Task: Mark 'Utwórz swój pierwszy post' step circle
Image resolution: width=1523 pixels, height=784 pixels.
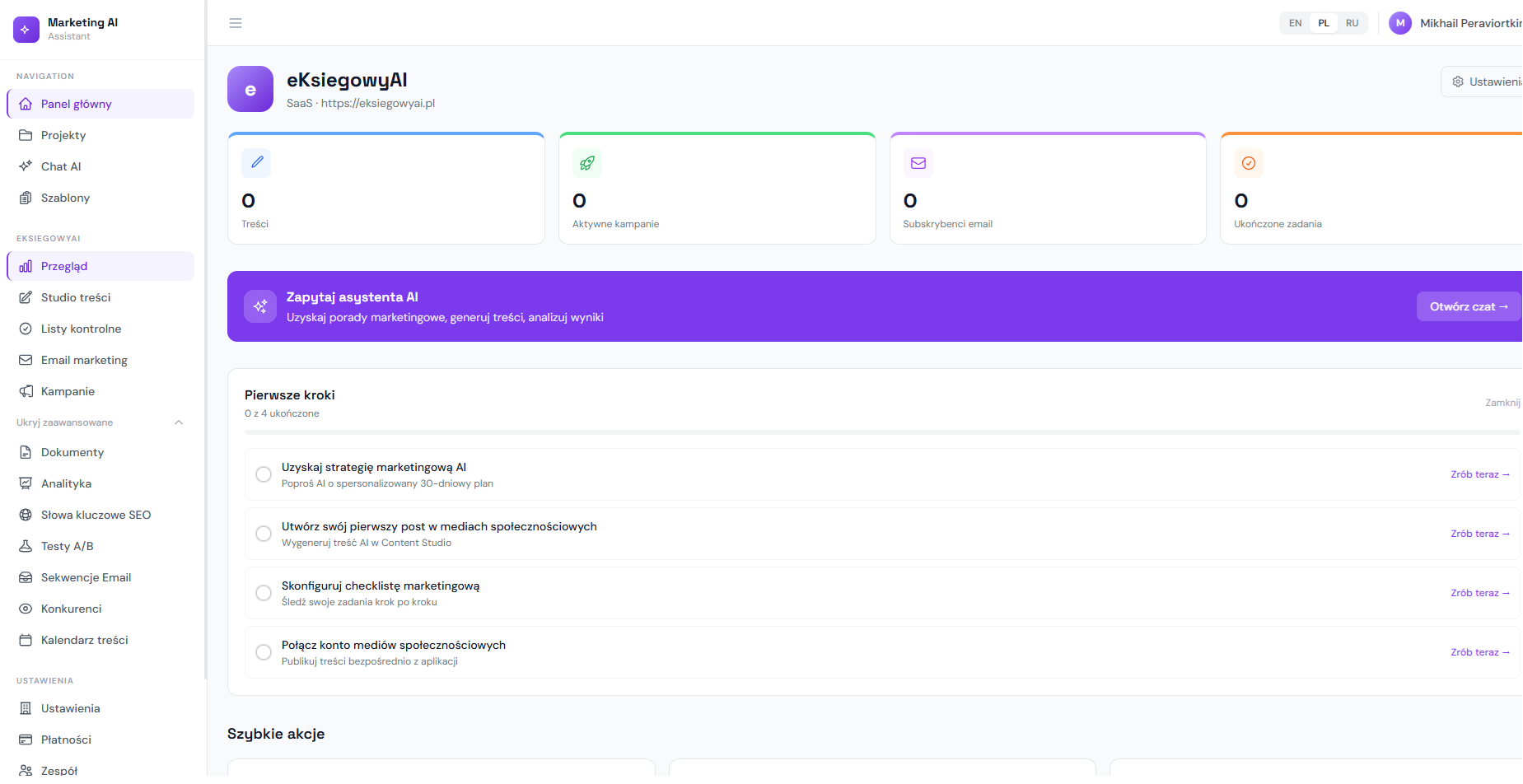Action: (x=264, y=534)
